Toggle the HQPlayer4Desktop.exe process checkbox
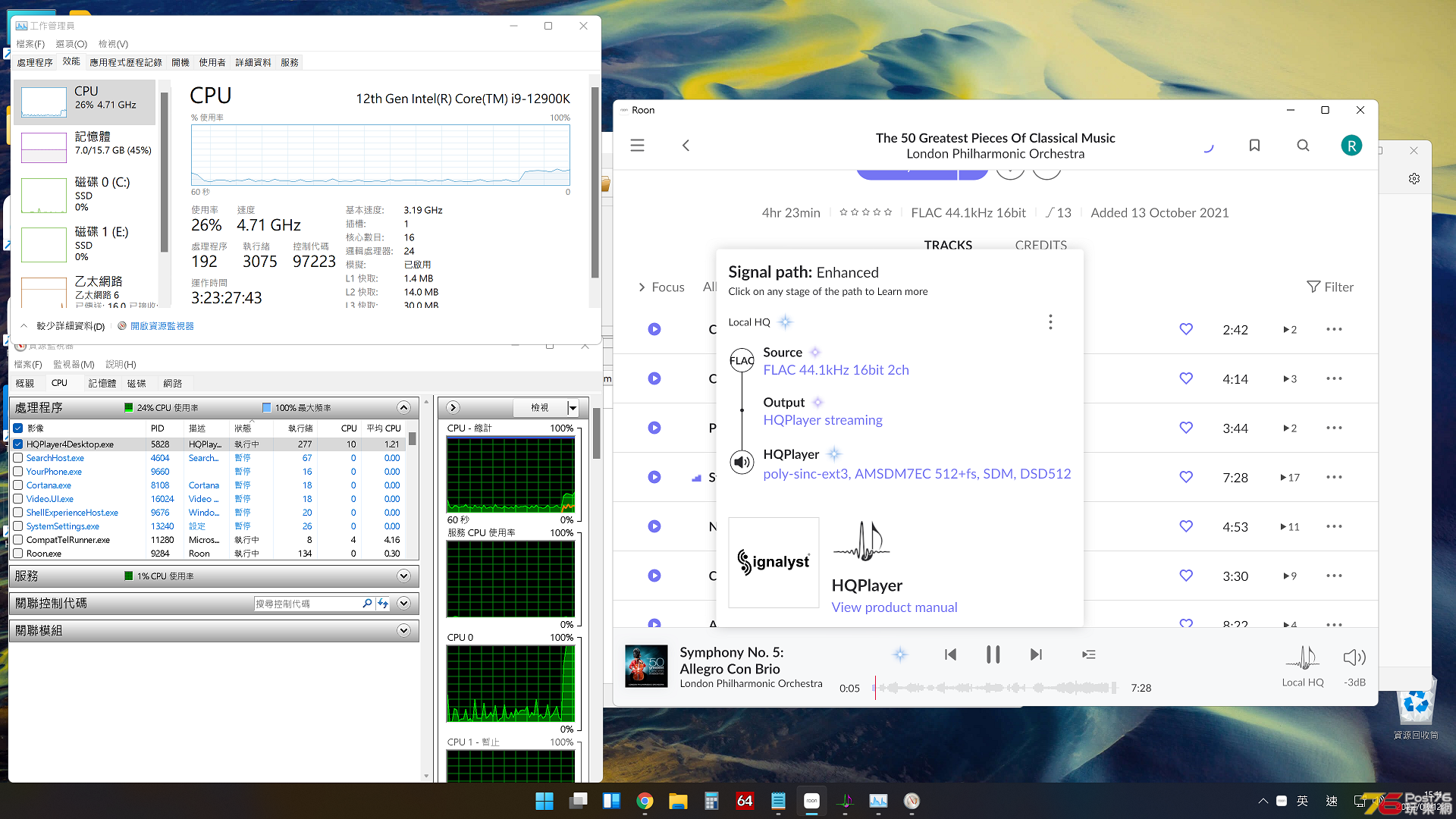 click(x=18, y=443)
